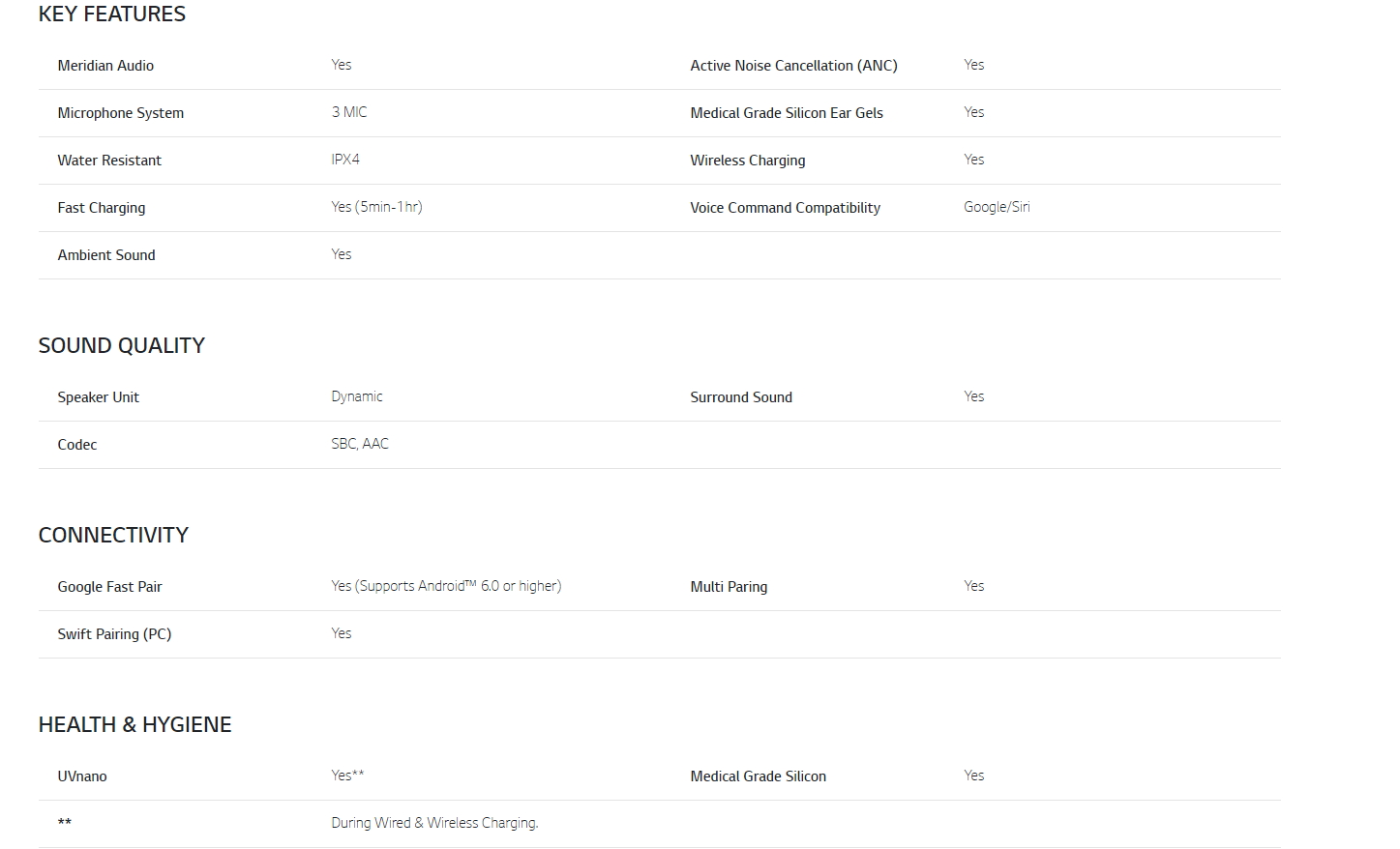Click the IPX4 water resistance value

click(345, 160)
